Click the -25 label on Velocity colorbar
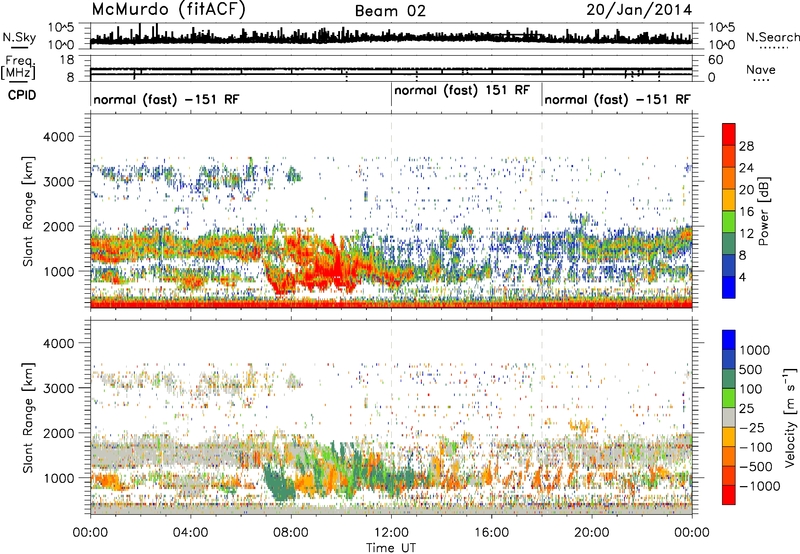Viewport: 800px width, 554px height. [x=752, y=428]
